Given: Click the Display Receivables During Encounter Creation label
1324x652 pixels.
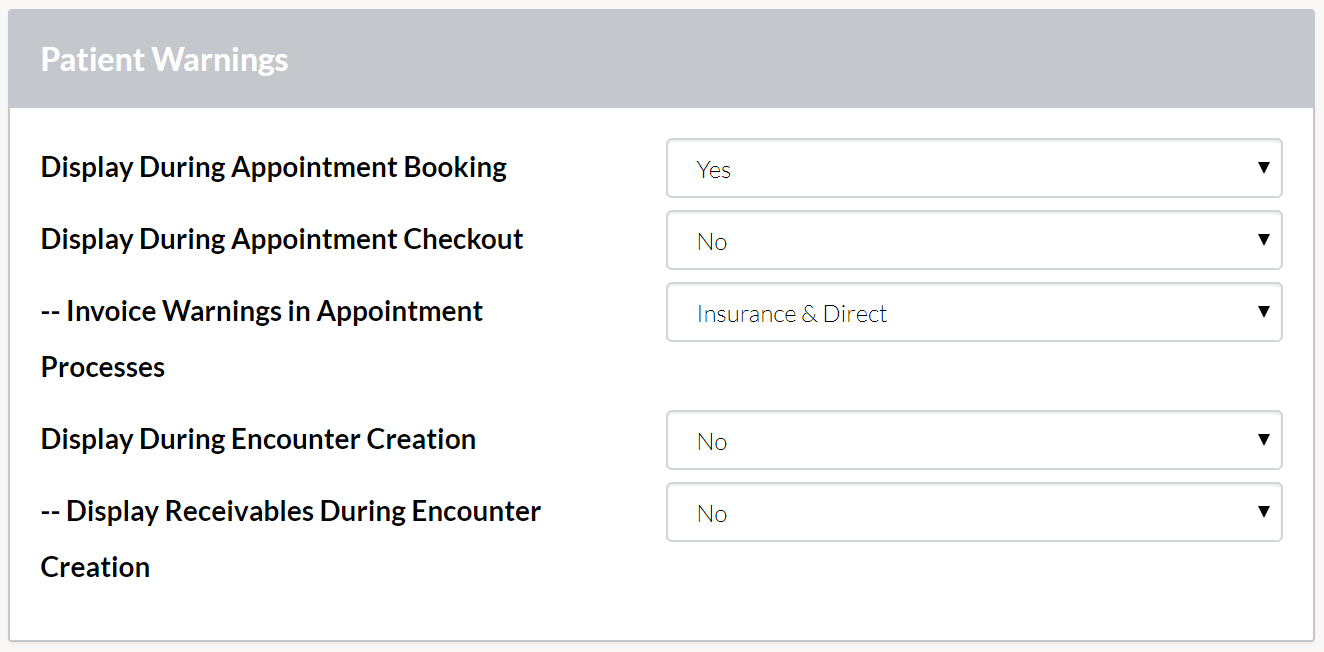Looking at the screenshot, I should point(291,539).
